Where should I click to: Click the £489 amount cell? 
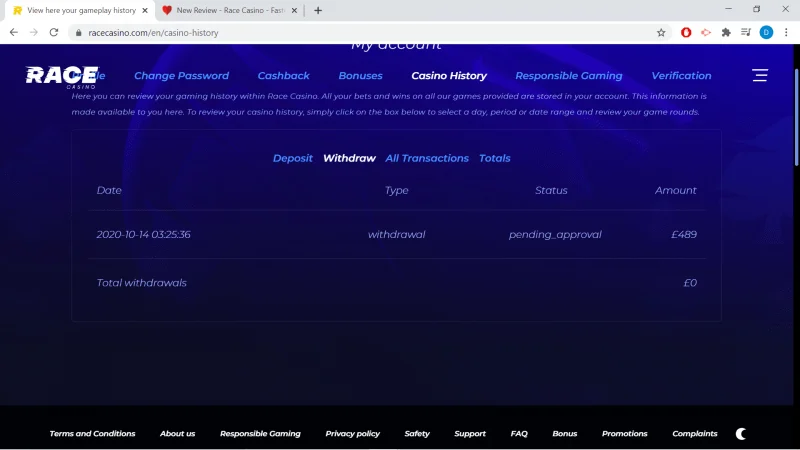click(684, 235)
